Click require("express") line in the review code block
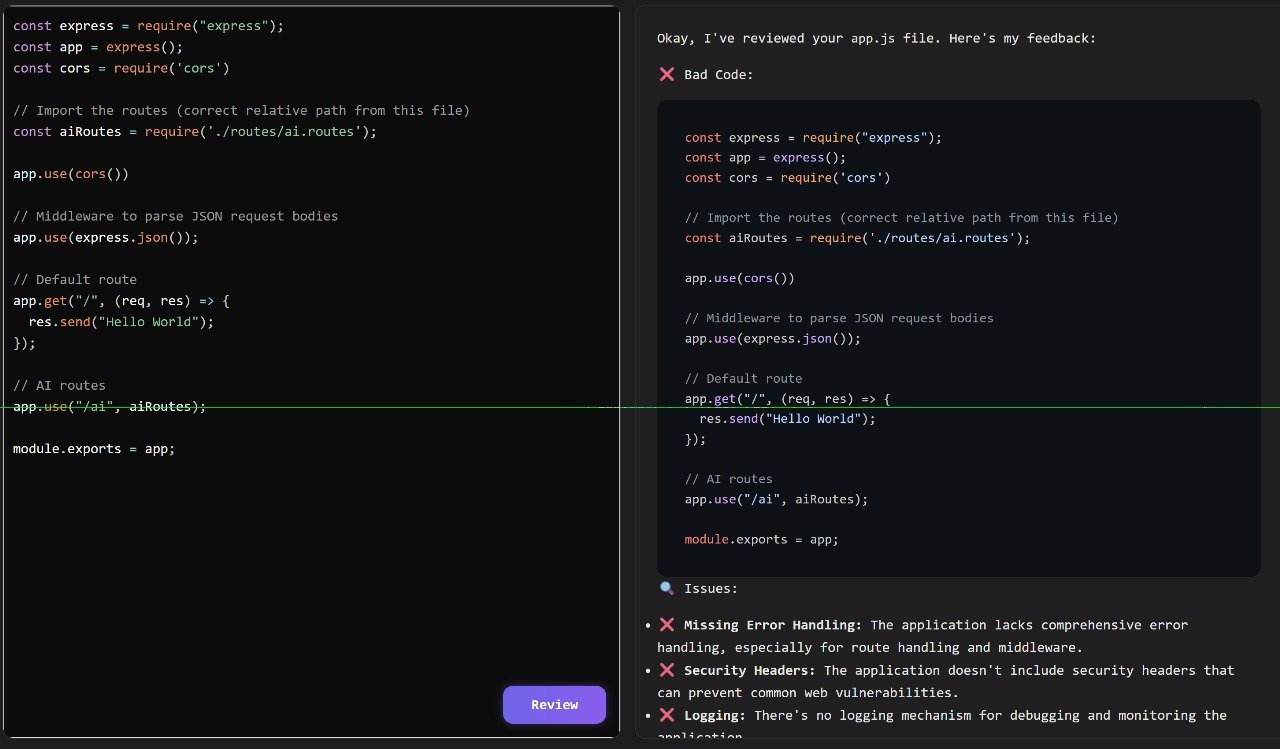The width and height of the screenshot is (1280, 749). 814,137
